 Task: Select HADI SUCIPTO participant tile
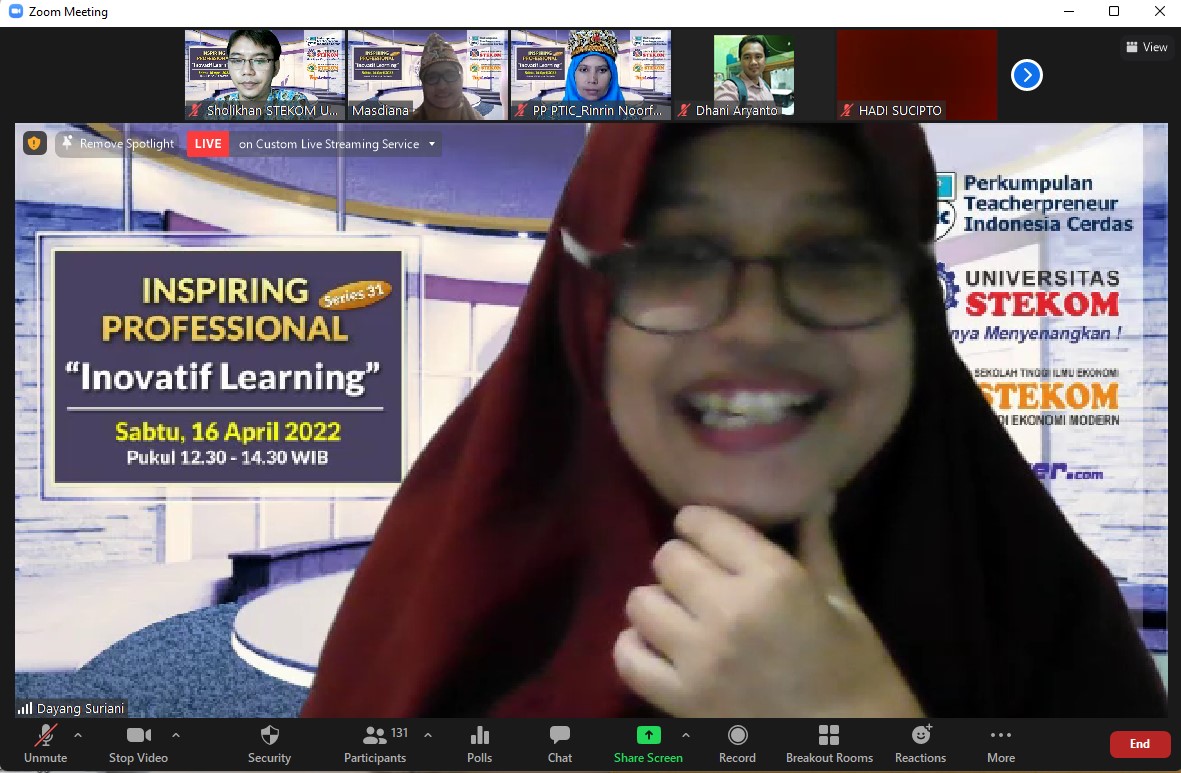(917, 75)
